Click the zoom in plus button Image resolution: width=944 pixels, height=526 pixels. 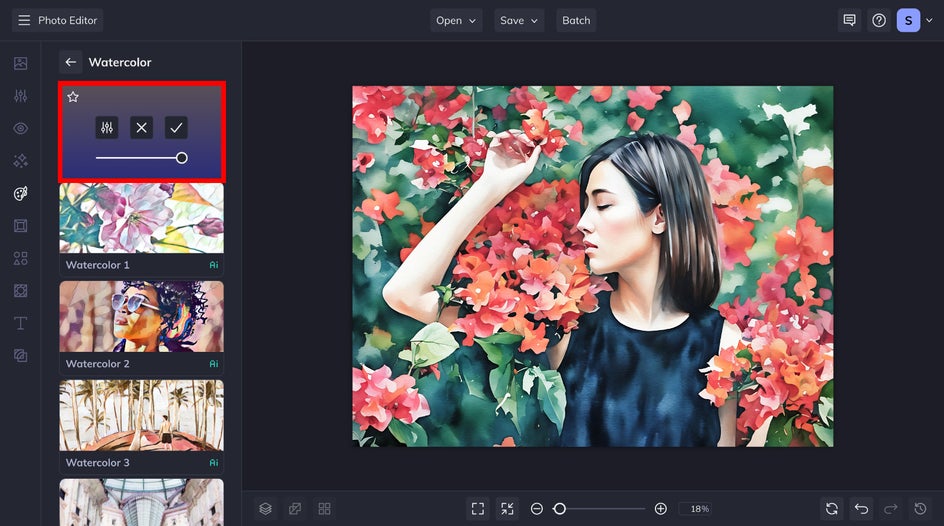point(660,509)
